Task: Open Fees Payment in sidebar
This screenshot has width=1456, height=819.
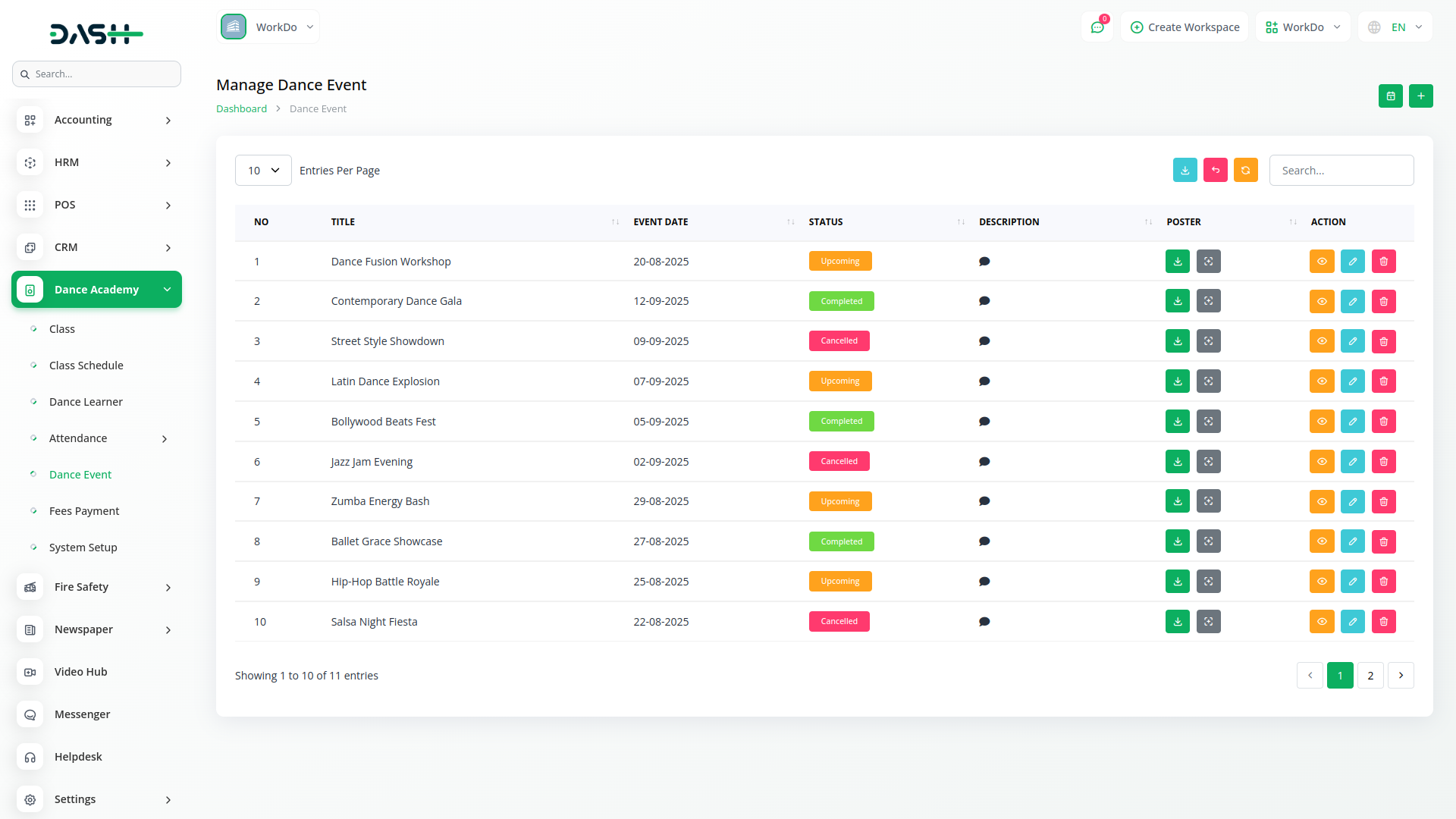Action: [84, 511]
